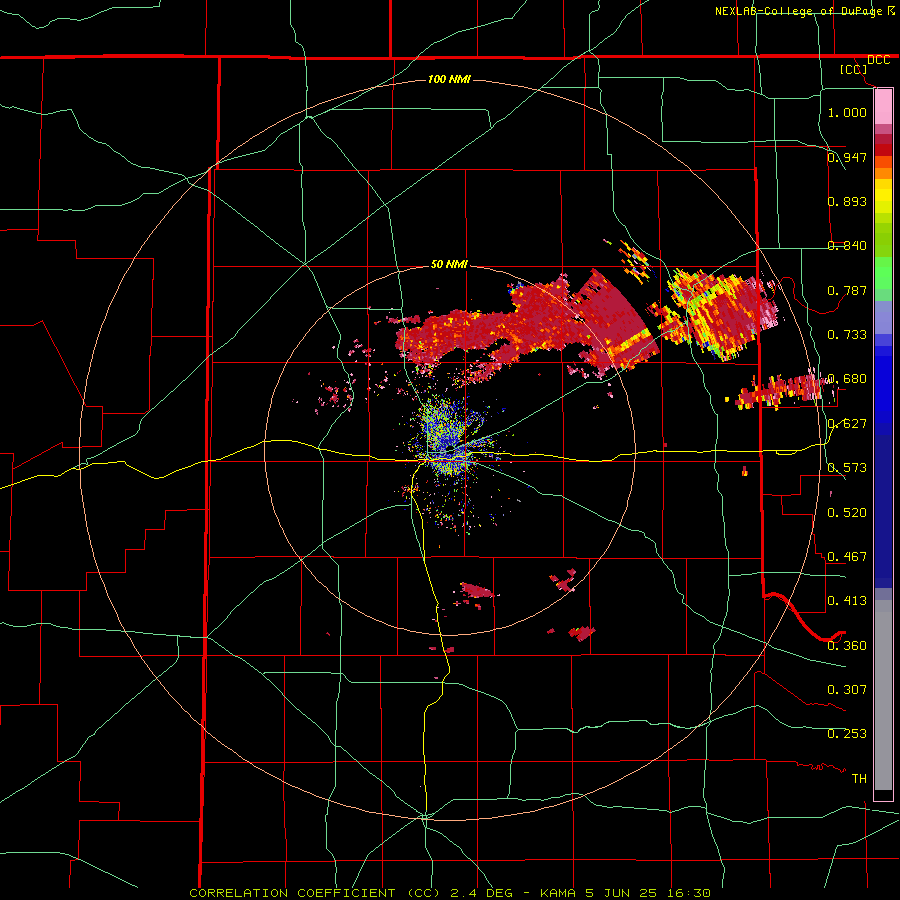The height and width of the screenshot is (900, 900).
Task: Click the 0.307 legend value
Action: point(847,690)
